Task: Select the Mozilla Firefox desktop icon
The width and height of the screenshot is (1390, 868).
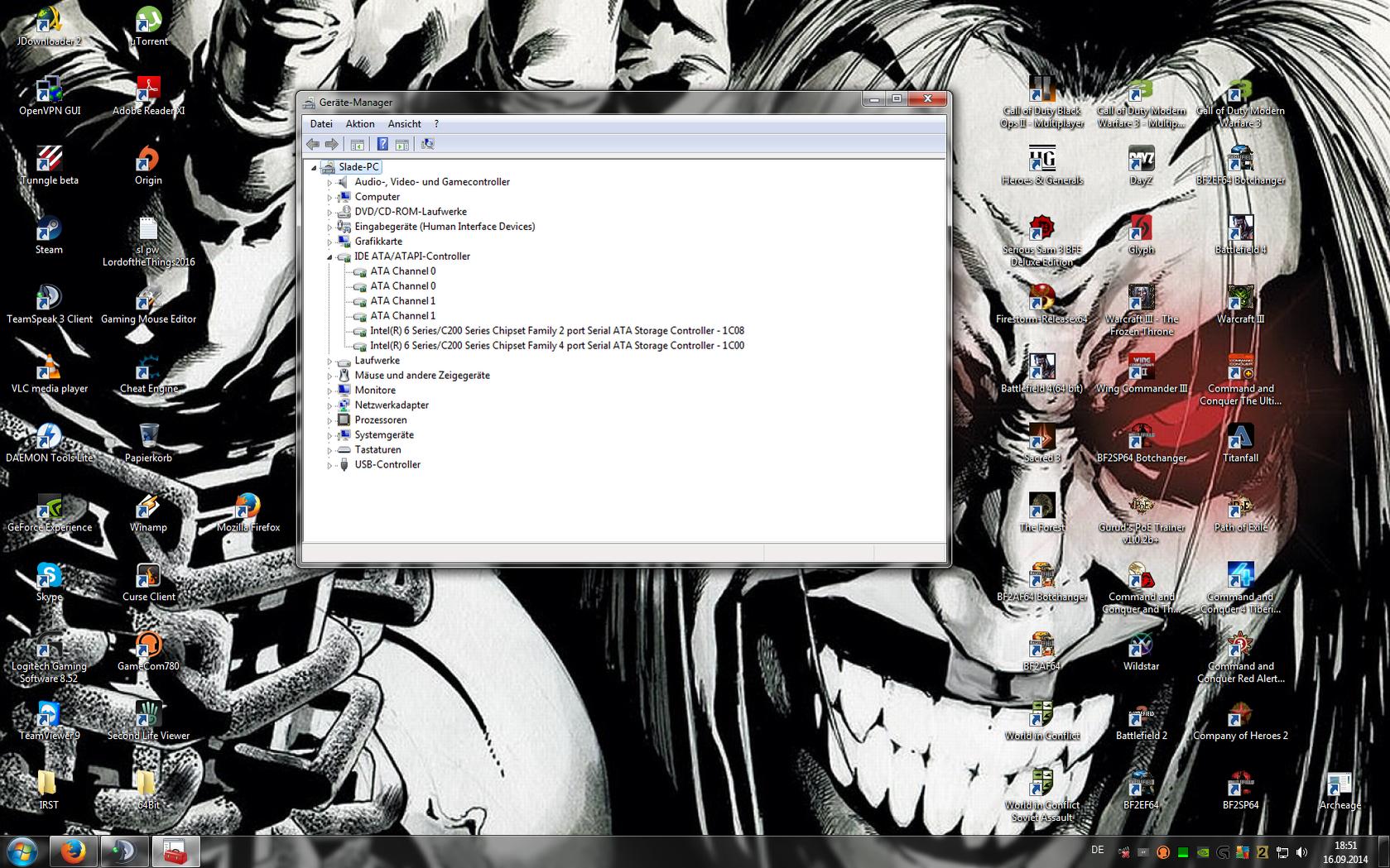Action: tap(248, 512)
